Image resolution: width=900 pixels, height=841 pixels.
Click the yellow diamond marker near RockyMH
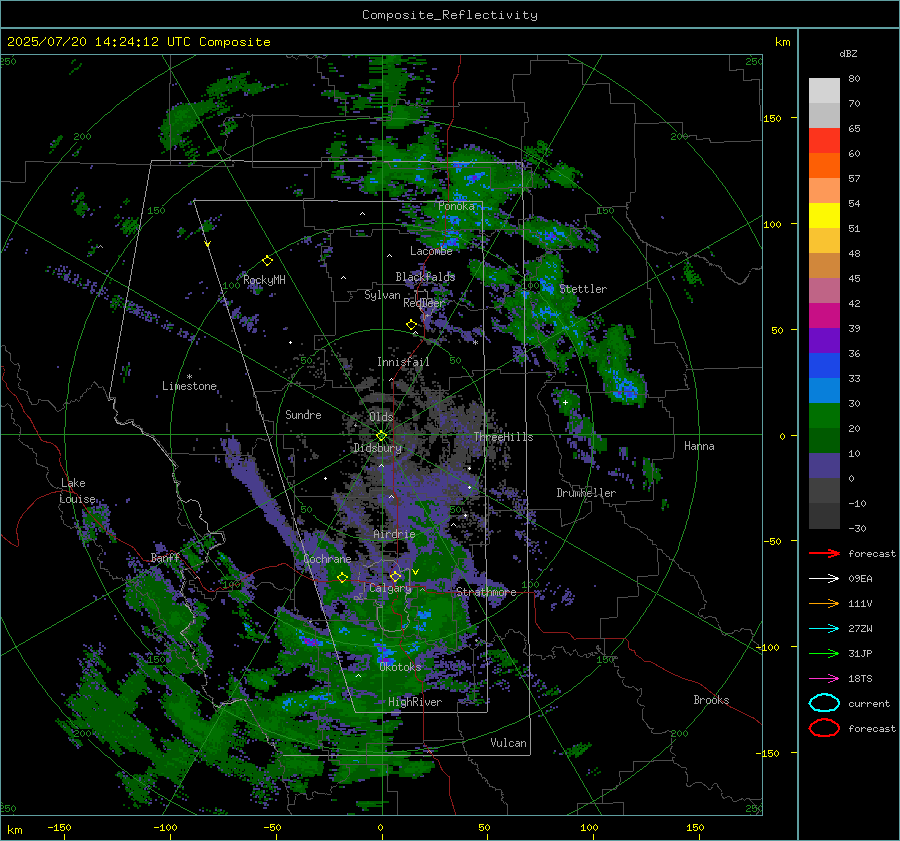click(x=267, y=261)
